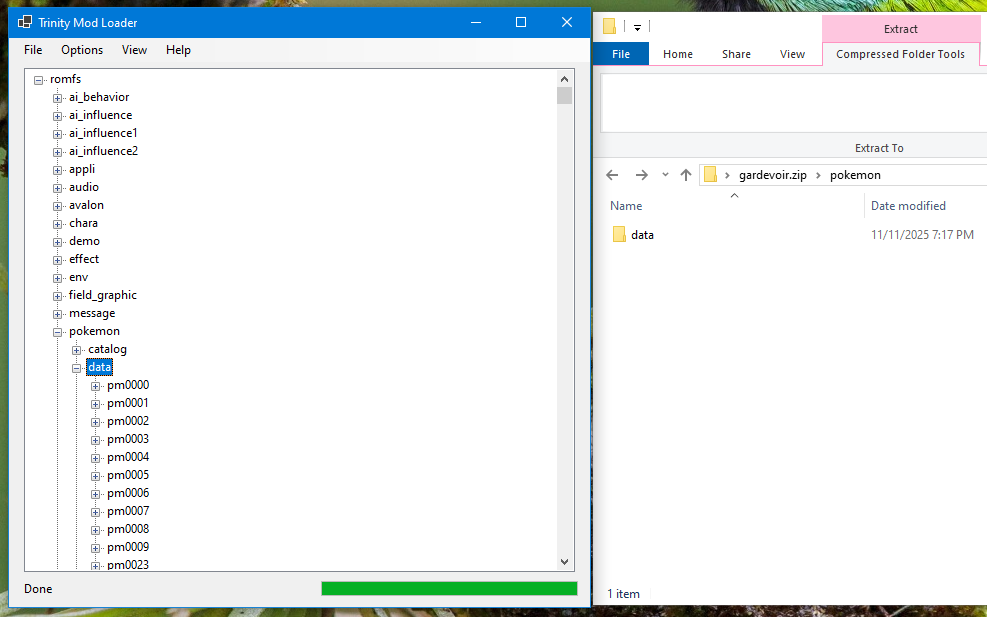This screenshot has width=987, height=617.
Task: Select the catalog tree item
Action: coord(107,349)
